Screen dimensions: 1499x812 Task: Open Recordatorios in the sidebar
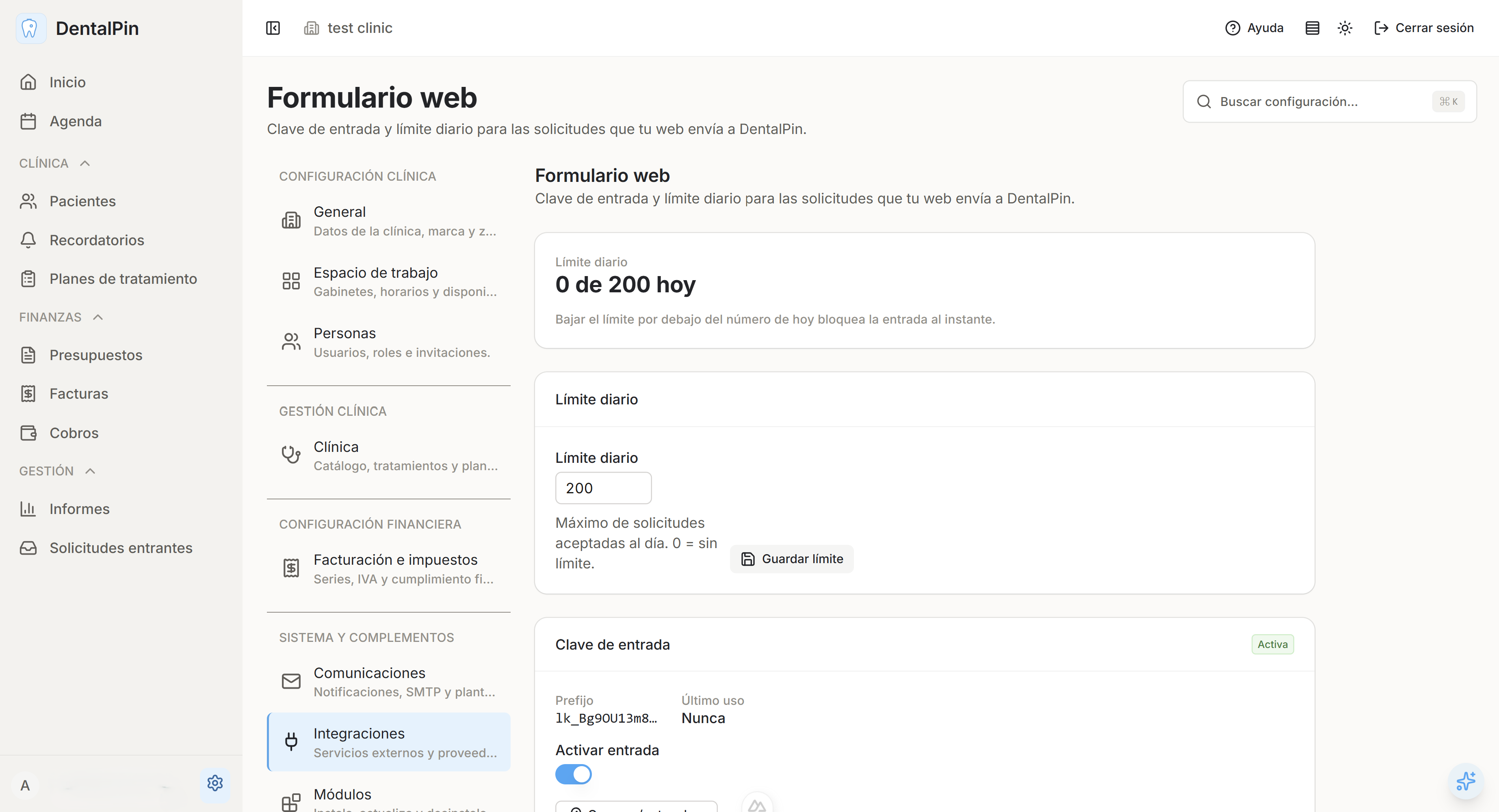[x=121, y=240]
